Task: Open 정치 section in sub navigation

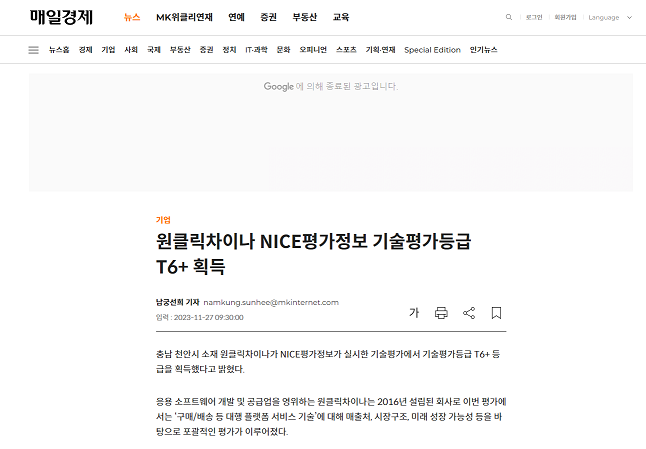Action: click(x=229, y=50)
